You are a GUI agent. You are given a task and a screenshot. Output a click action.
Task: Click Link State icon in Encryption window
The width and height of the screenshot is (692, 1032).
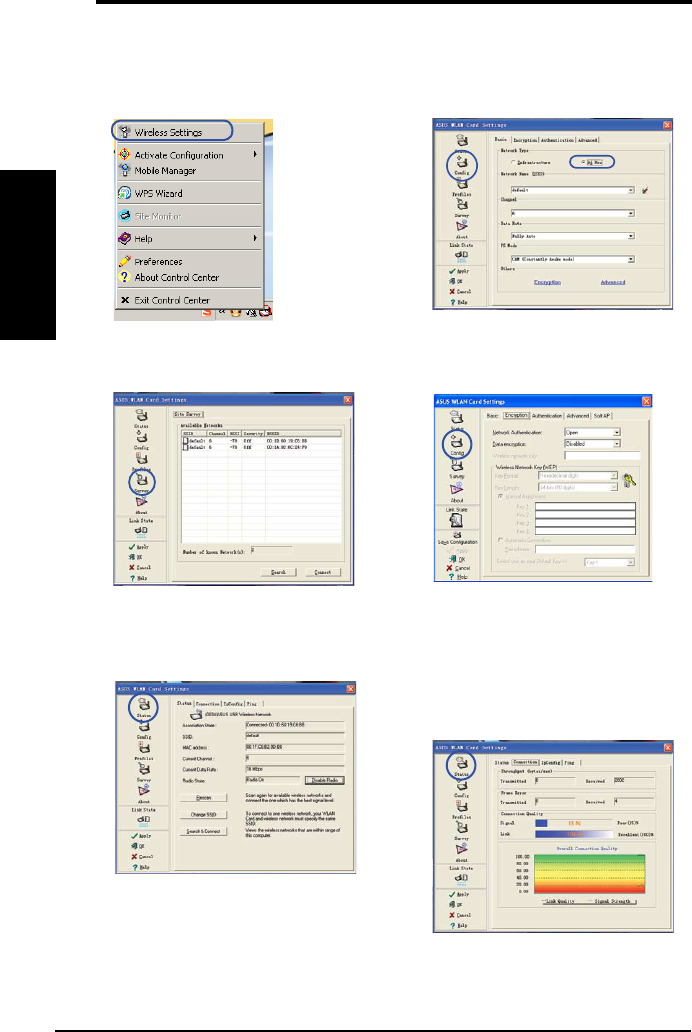pos(456,520)
